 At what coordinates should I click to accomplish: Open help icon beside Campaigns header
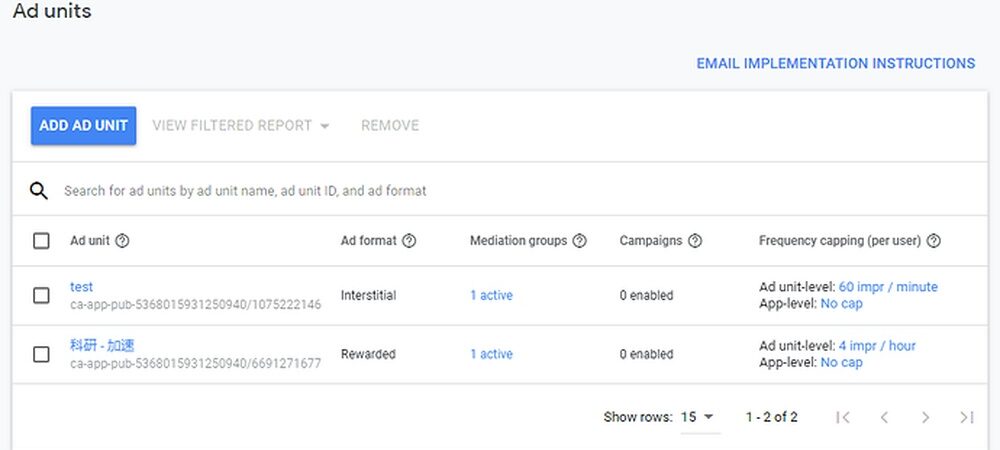[x=695, y=241]
